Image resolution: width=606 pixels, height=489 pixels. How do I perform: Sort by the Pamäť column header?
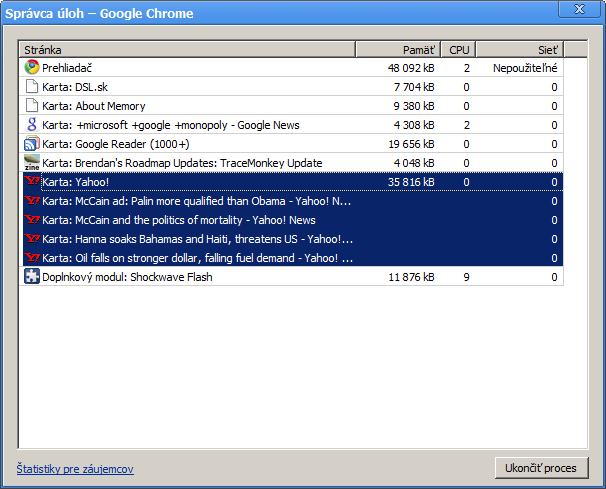[398, 50]
